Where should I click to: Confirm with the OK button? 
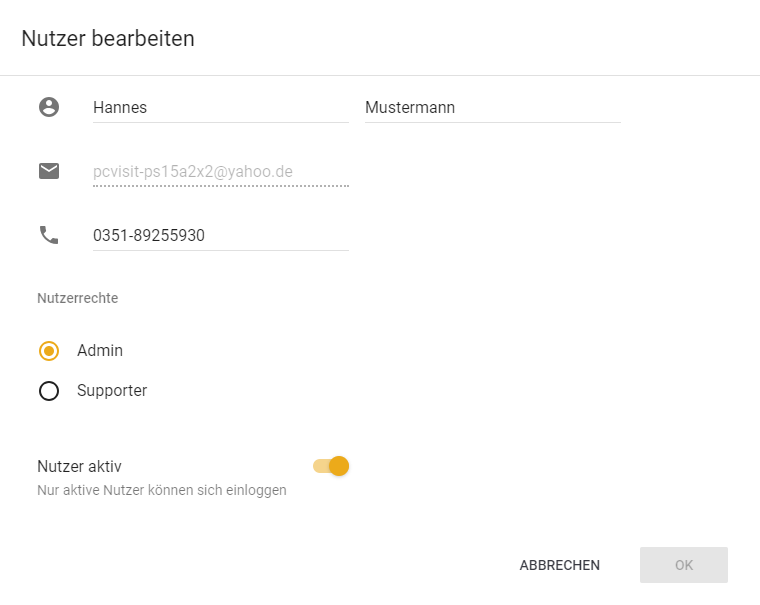(683, 565)
